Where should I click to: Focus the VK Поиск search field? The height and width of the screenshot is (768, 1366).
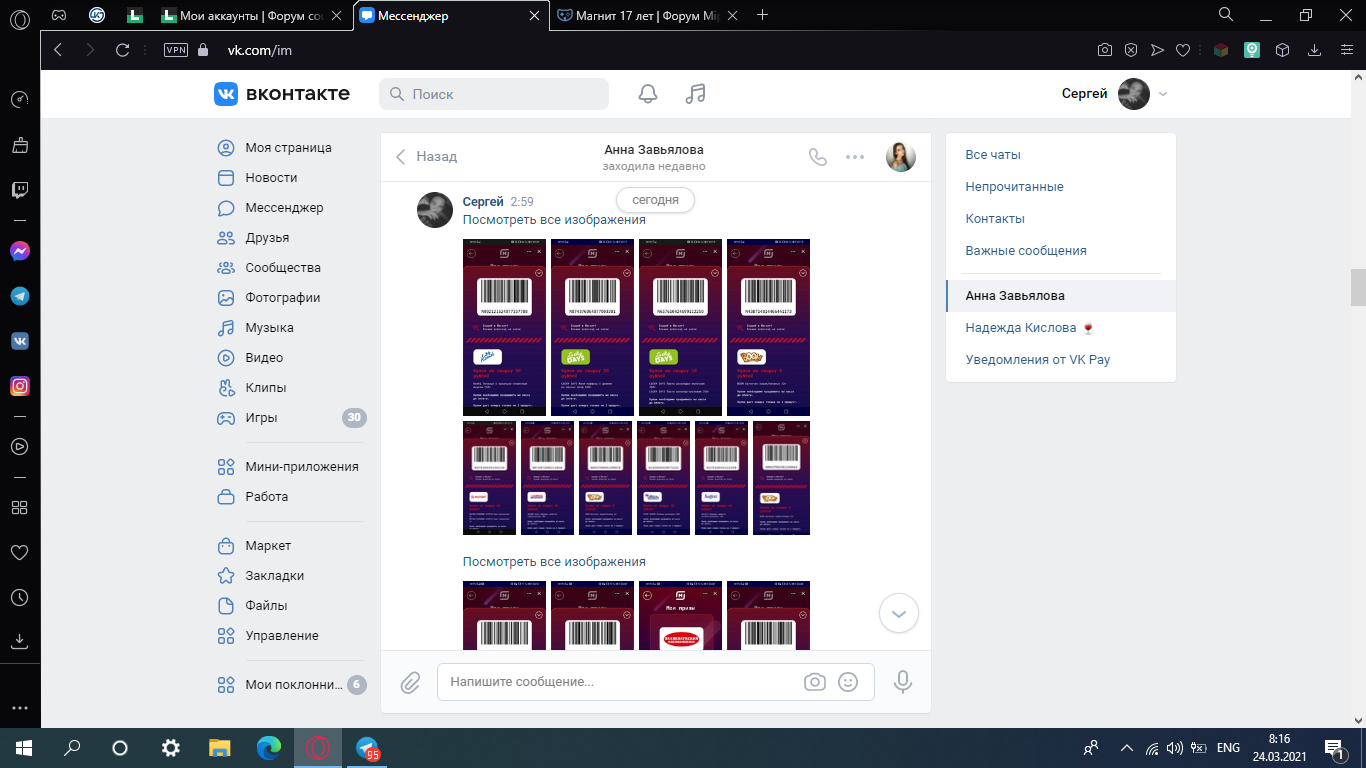(494, 94)
